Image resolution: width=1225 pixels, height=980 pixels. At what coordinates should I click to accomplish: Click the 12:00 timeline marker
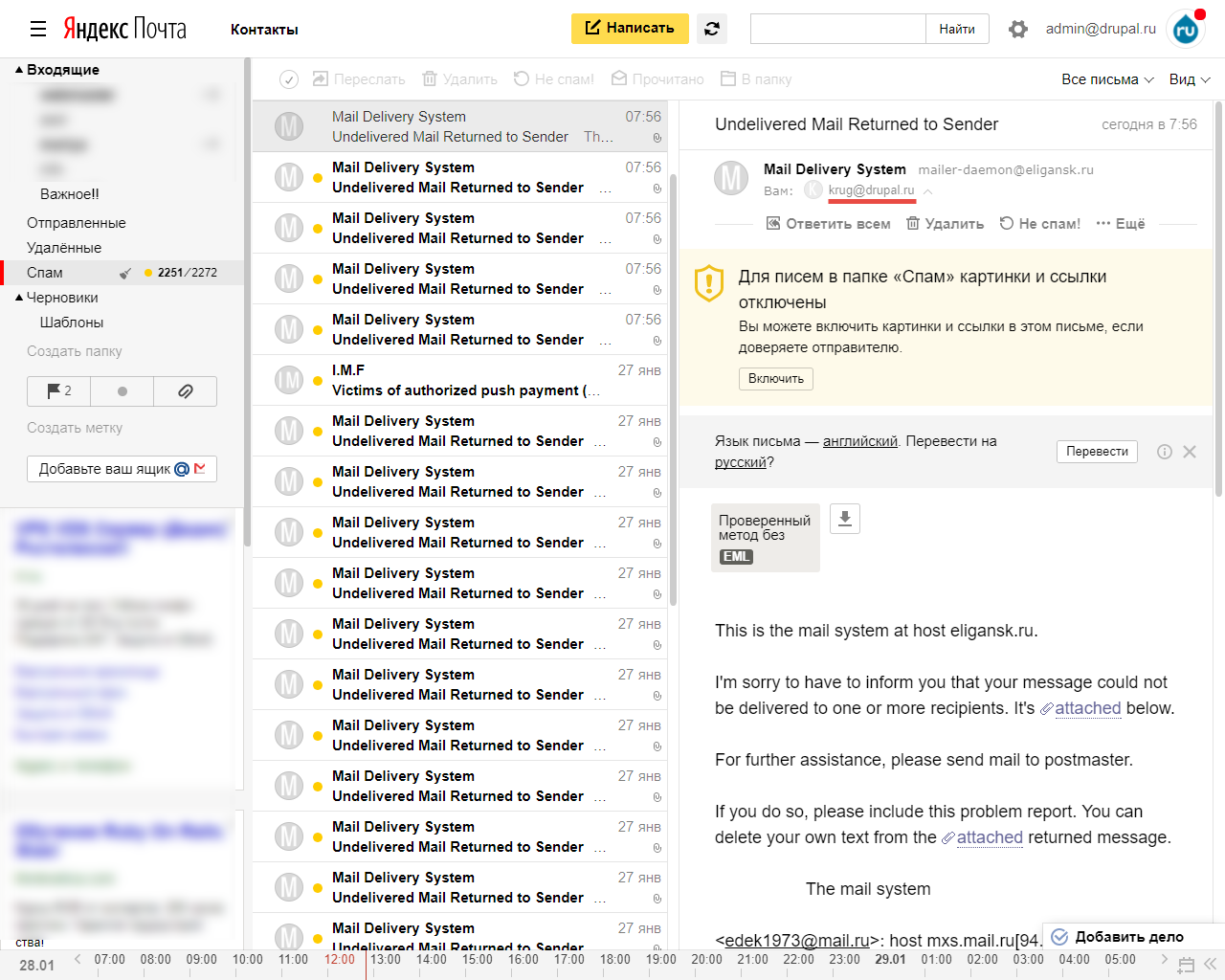point(340,960)
